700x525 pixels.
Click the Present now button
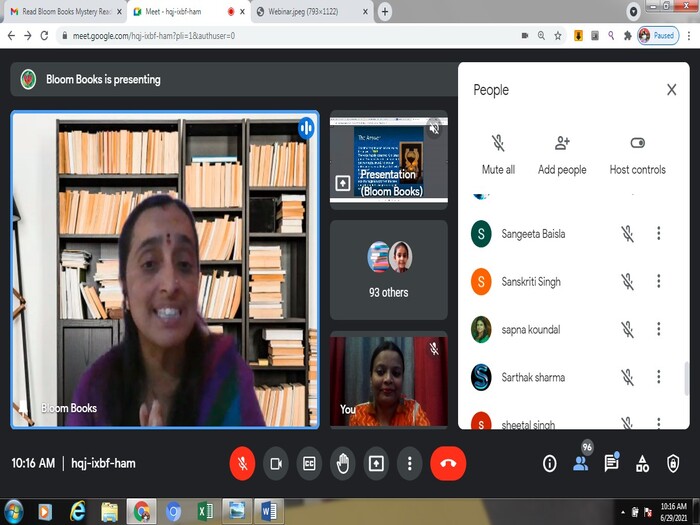pos(376,463)
